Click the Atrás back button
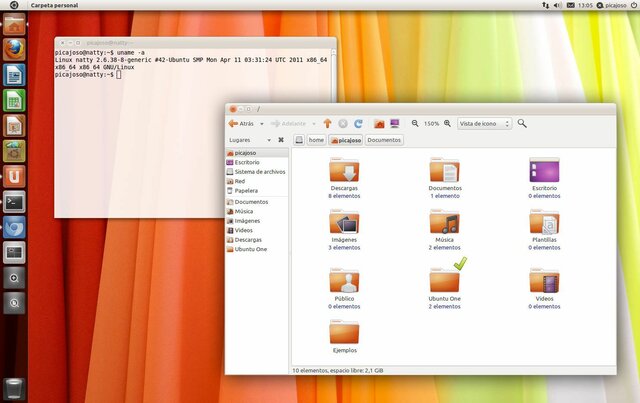Viewport: 640px width, 403px height. tap(242, 123)
